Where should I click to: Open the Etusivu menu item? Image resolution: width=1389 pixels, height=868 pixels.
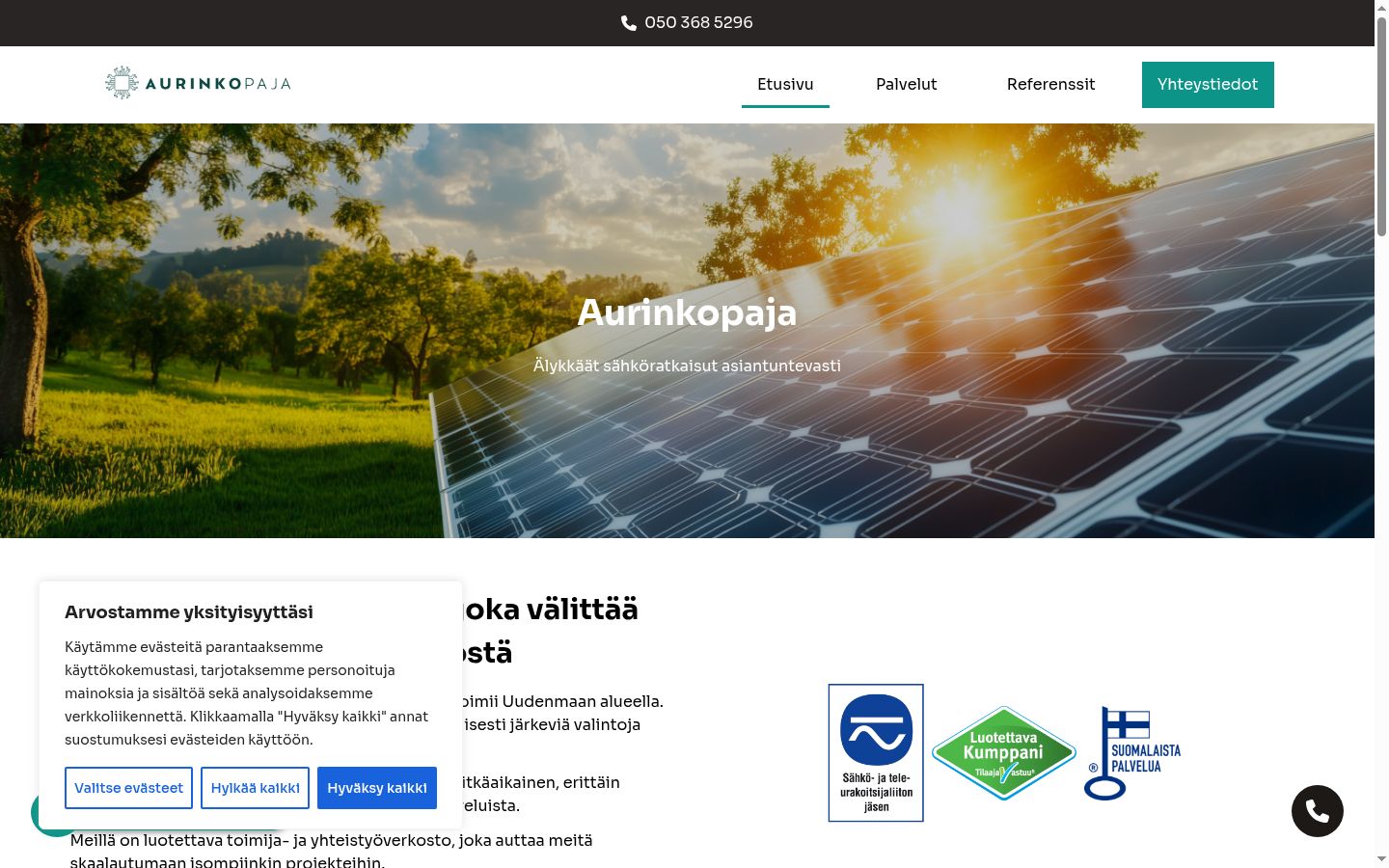click(785, 84)
